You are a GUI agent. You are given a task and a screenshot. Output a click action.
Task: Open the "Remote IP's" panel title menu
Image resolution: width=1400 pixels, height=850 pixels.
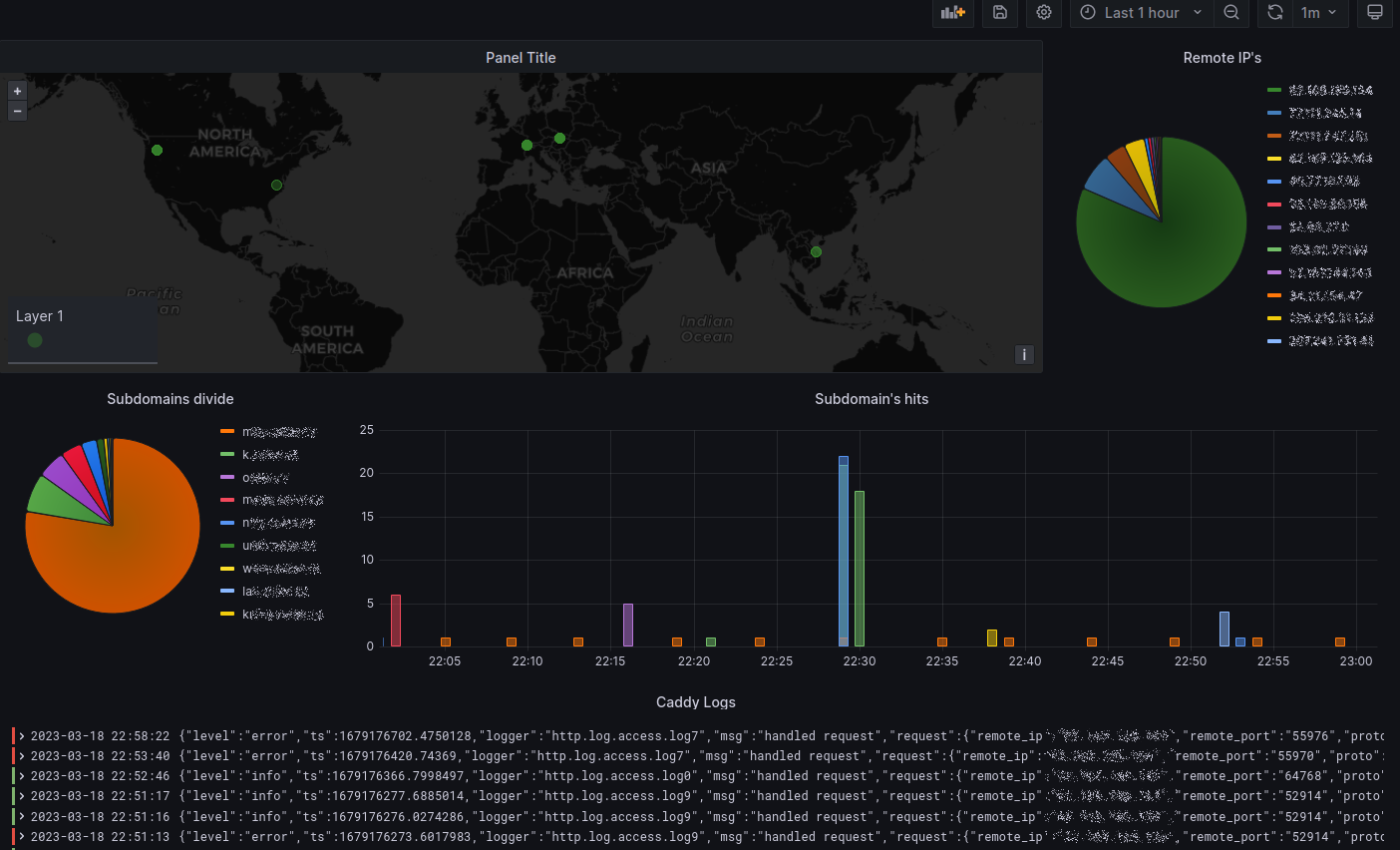coord(1222,58)
